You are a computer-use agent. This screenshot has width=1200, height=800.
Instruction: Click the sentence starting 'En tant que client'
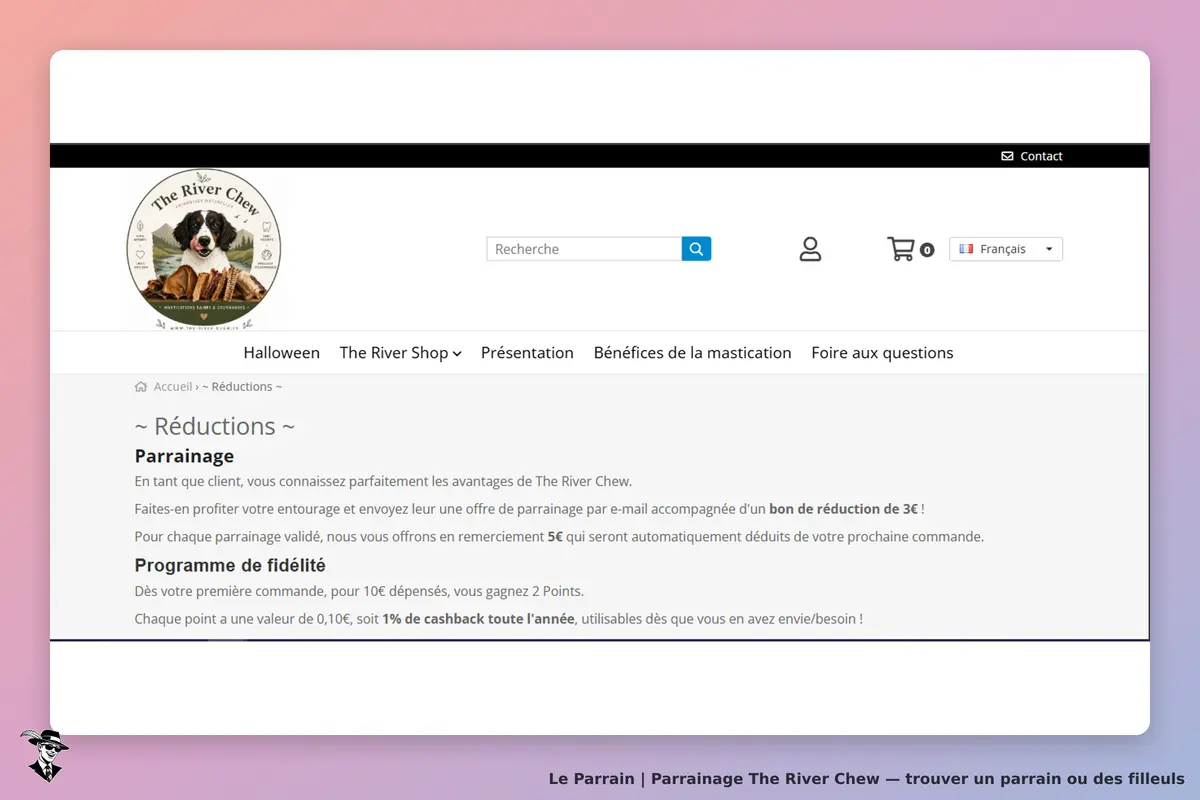point(383,482)
